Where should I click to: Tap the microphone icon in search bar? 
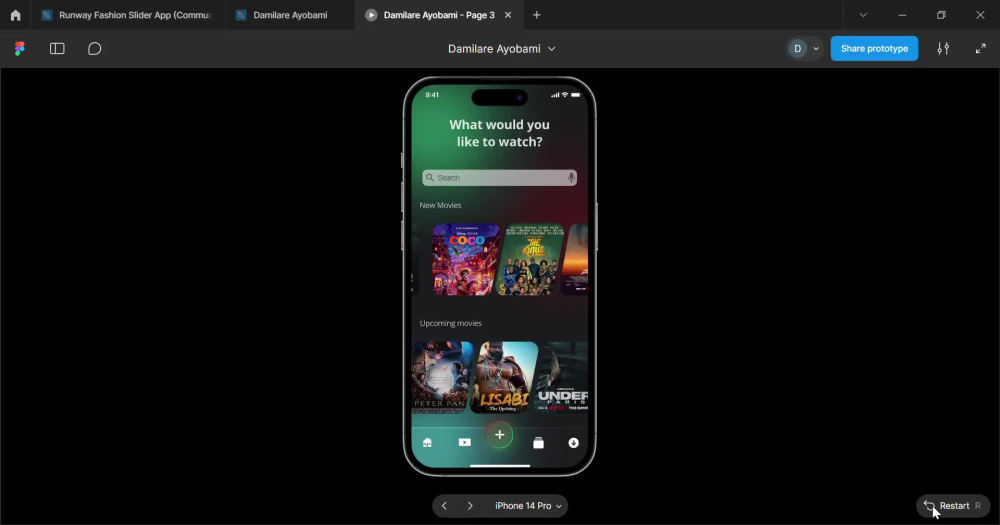pos(571,178)
